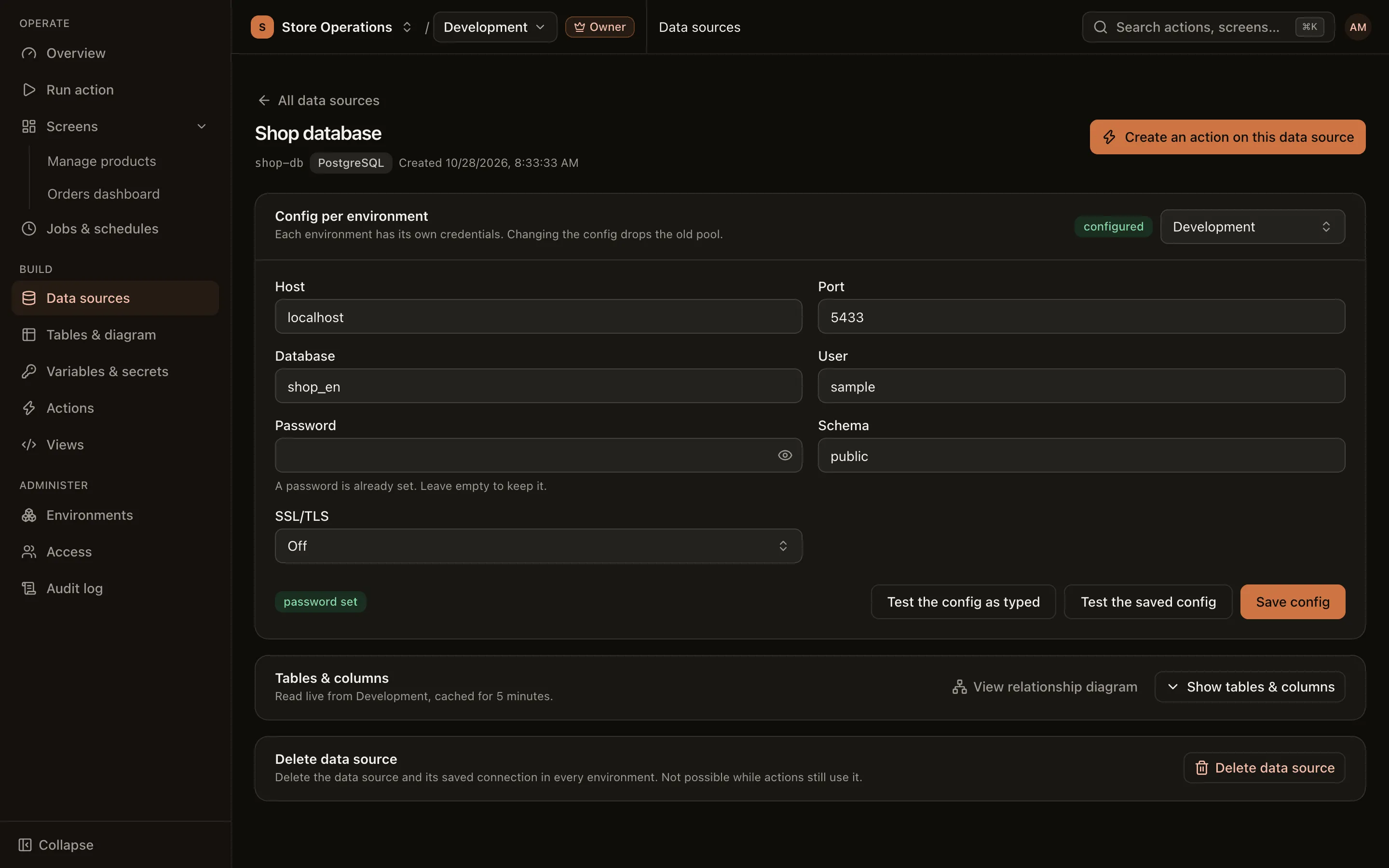Click the Actions lightning icon in sidebar
Viewport: 1389px width, 868px height.
point(29,408)
